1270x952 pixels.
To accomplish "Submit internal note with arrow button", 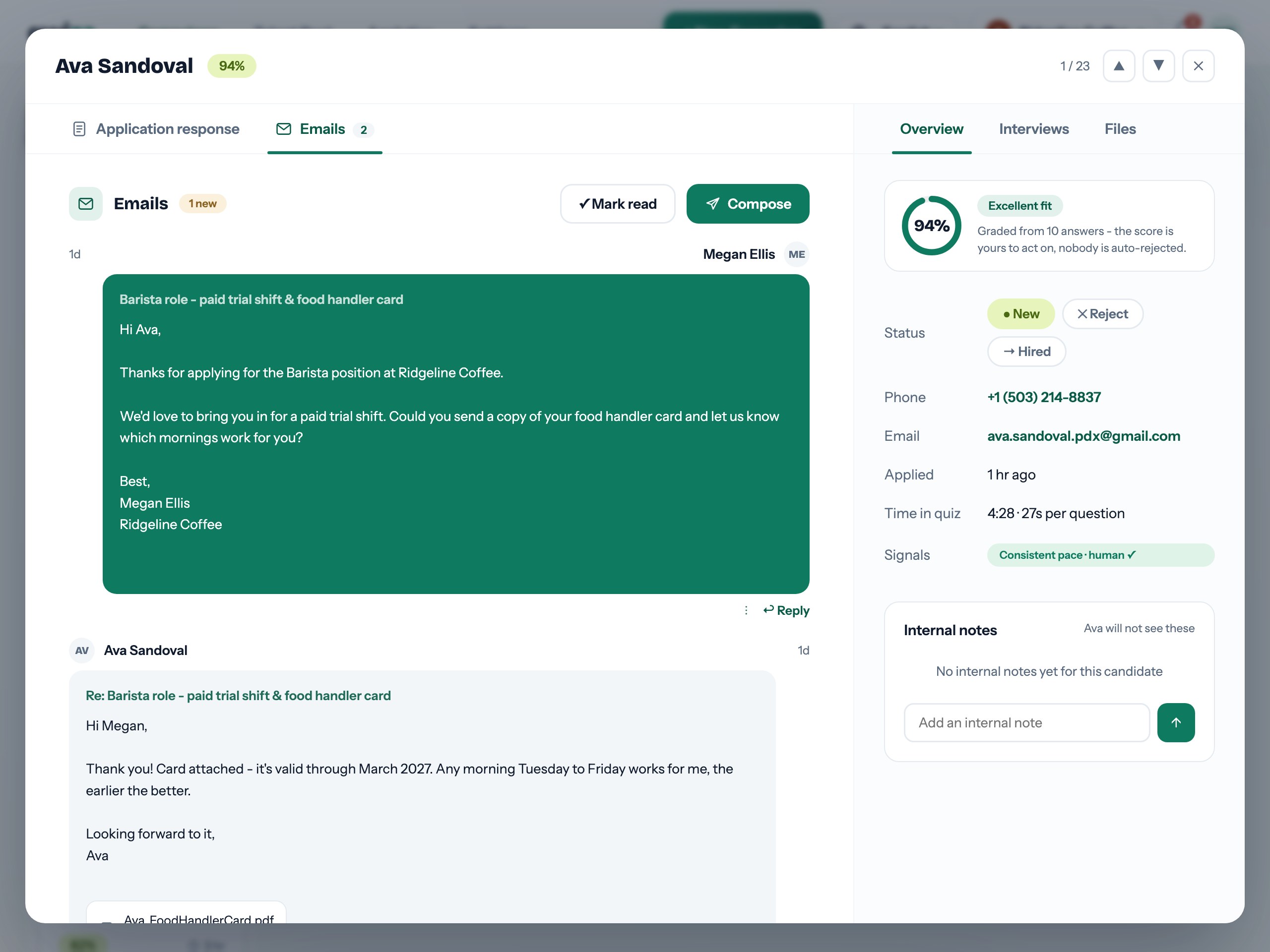I will [1176, 722].
